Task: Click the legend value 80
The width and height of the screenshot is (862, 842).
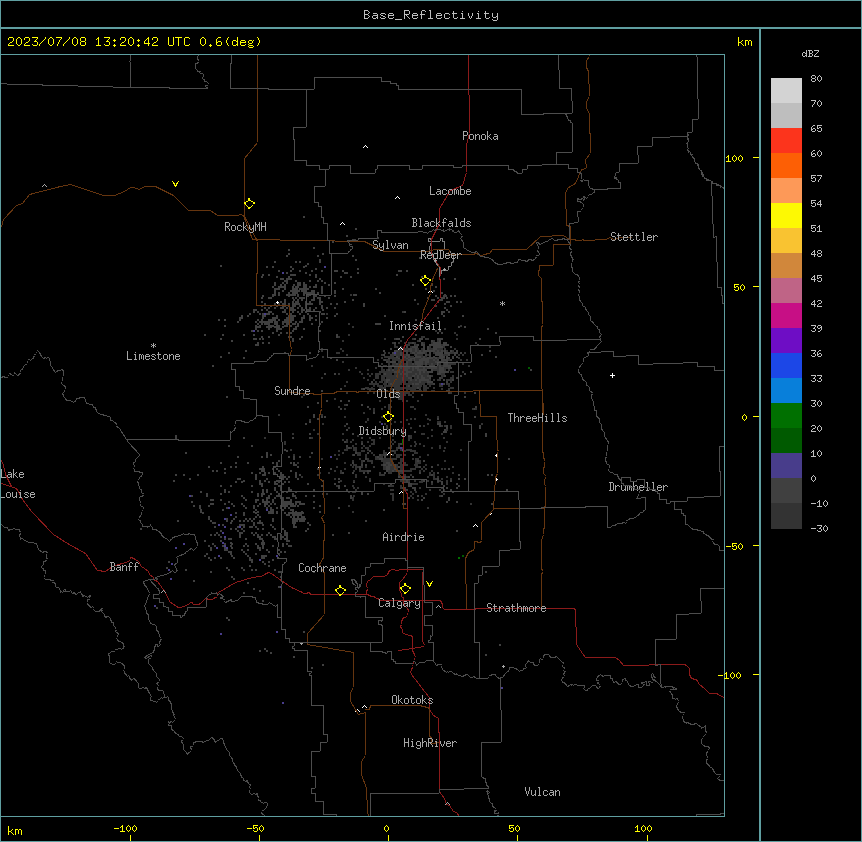Action: click(816, 78)
